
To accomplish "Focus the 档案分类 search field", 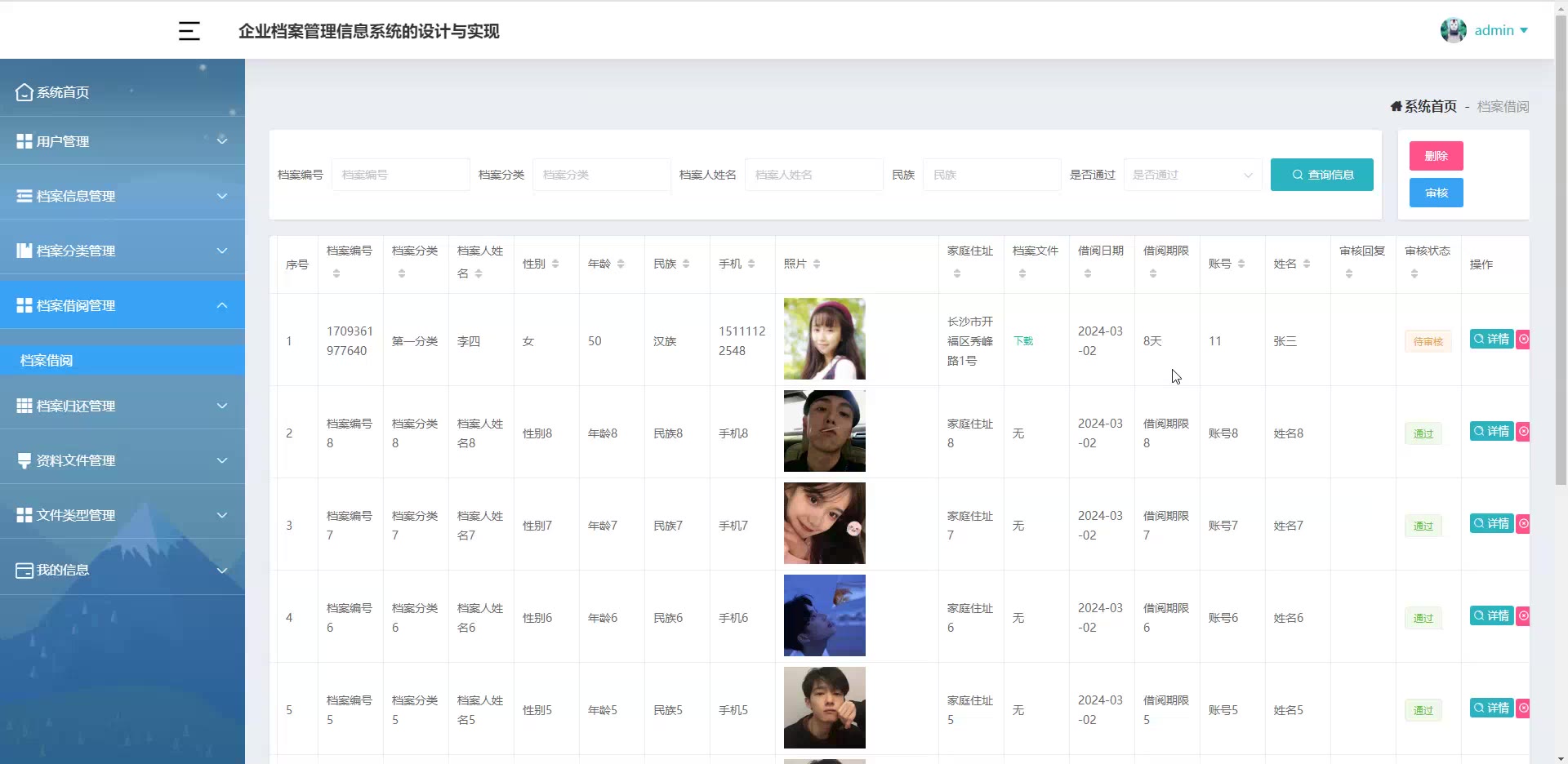I will [601, 175].
